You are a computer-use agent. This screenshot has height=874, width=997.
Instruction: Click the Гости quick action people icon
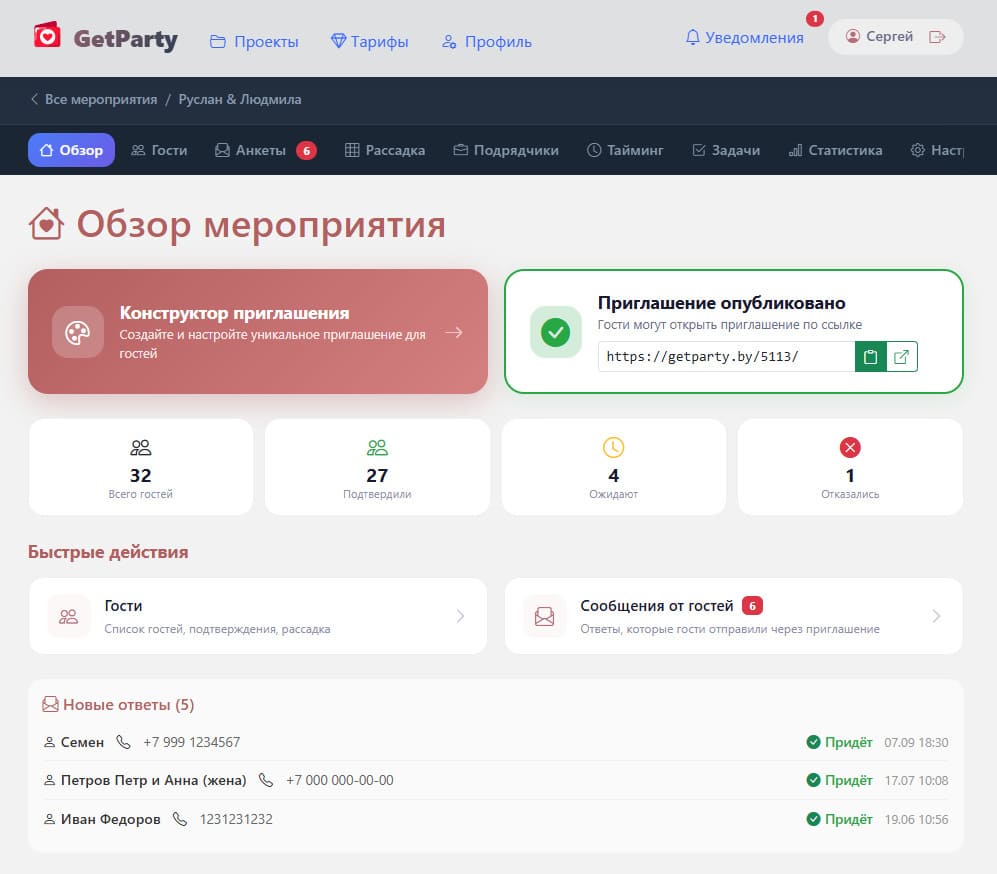(x=69, y=616)
